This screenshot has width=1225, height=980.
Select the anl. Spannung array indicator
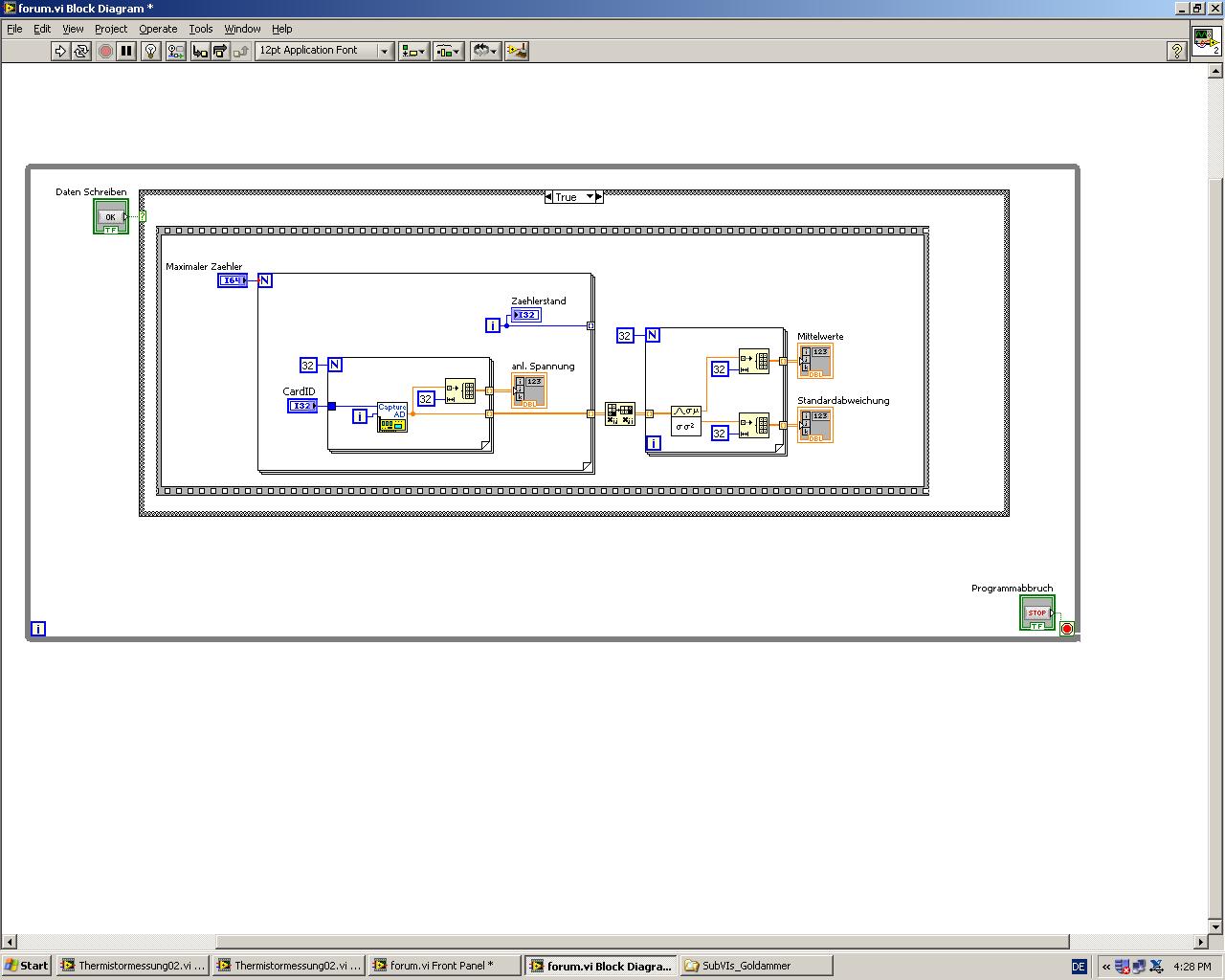tap(529, 391)
